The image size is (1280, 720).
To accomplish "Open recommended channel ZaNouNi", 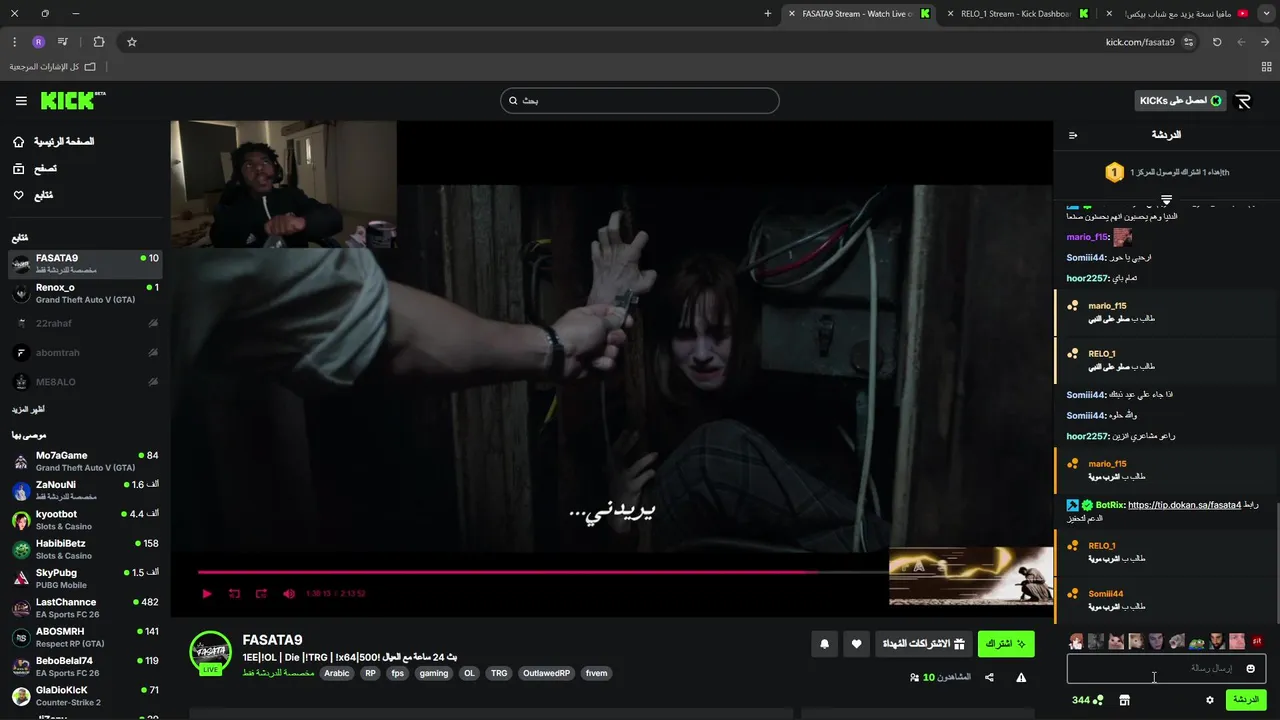I will point(85,491).
